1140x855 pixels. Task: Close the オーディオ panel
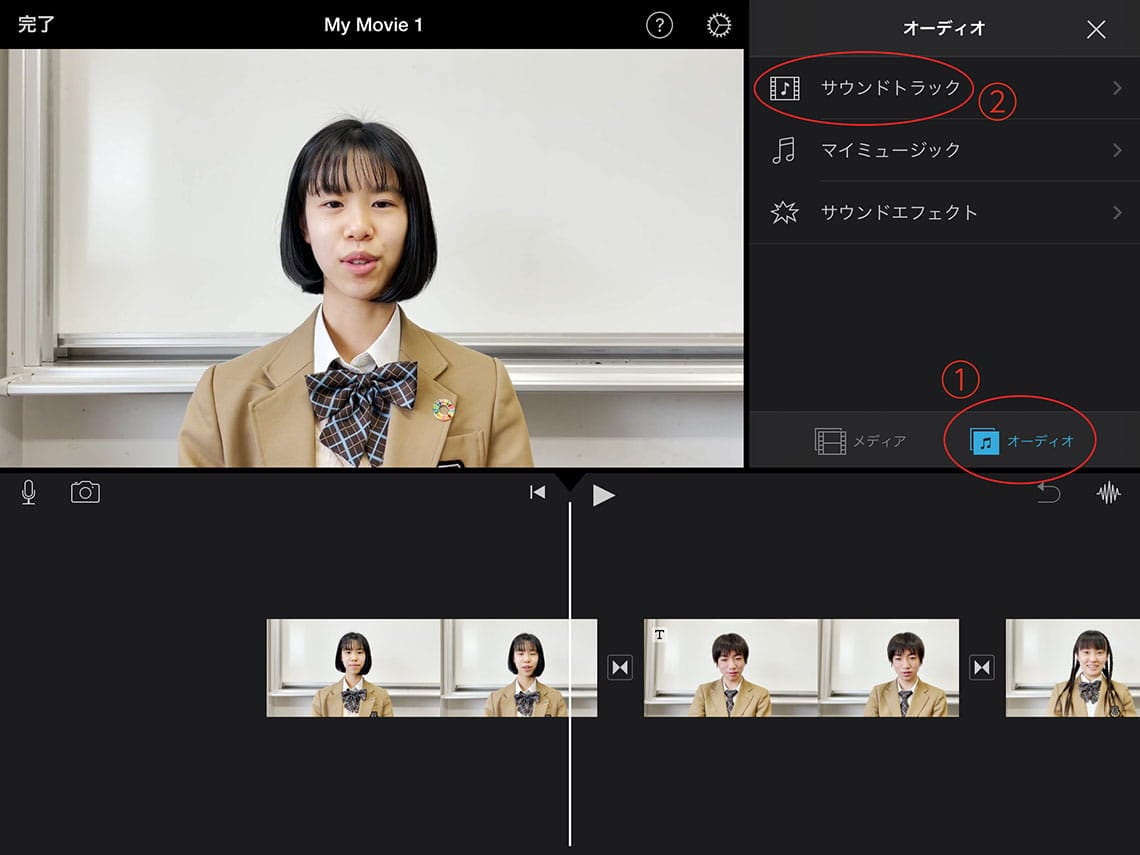point(1096,29)
